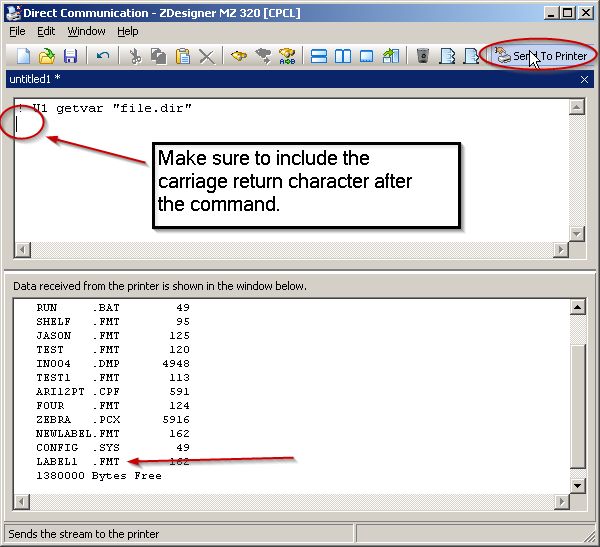Undo the last edit in toolbar
Screen dimensions: 600x547
(x=103, y=56)
